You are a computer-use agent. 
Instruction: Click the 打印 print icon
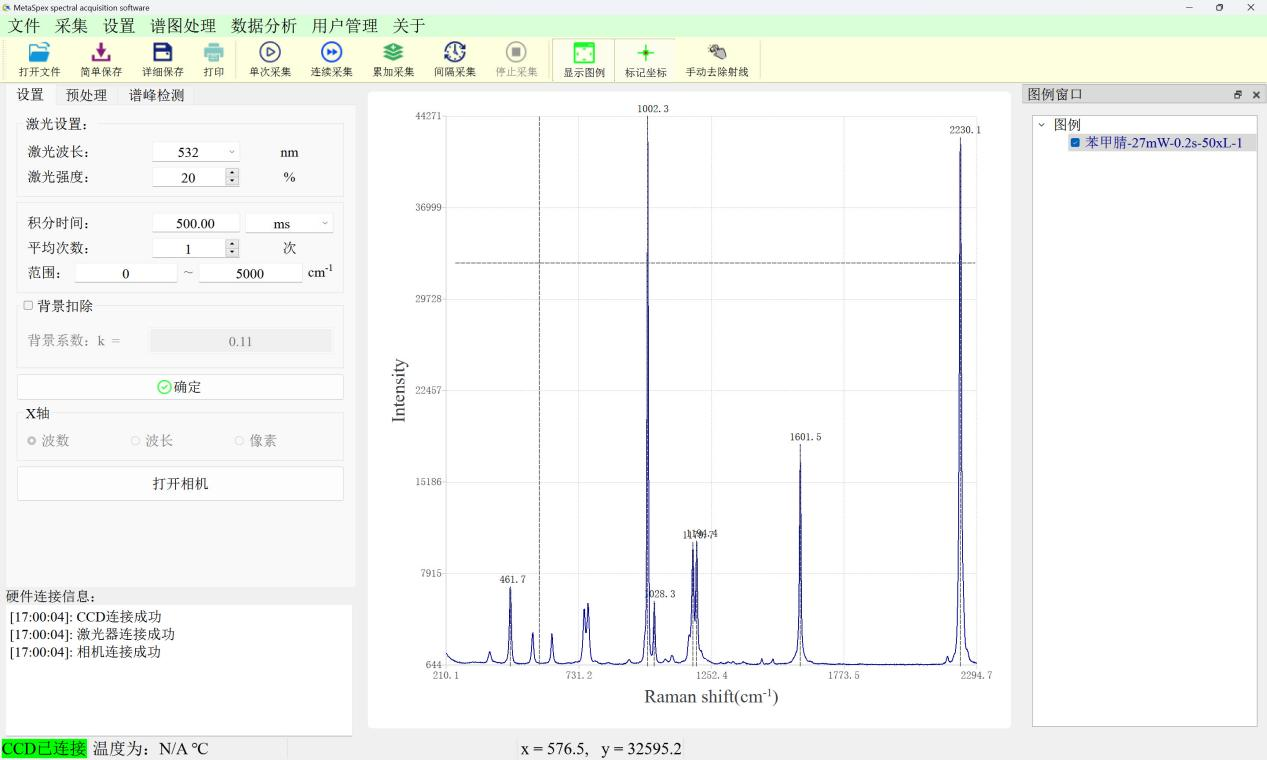tap(214, 59)
